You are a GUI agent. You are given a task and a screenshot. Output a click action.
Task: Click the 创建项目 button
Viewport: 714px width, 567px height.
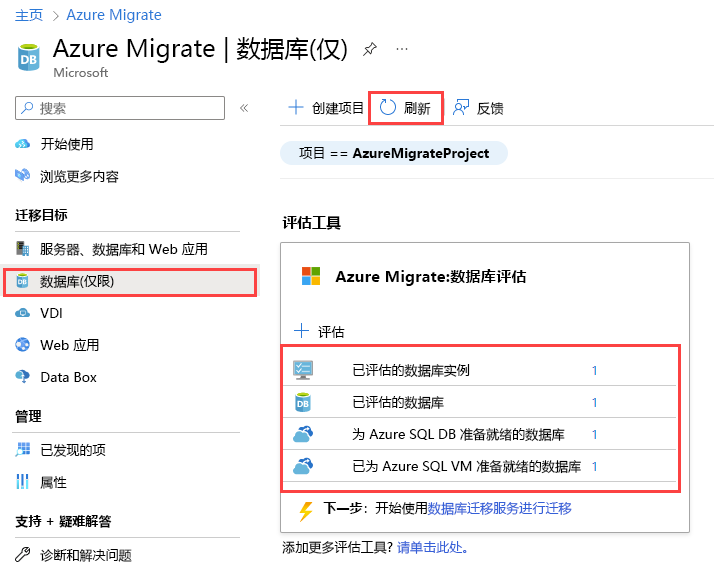point(326,108)
